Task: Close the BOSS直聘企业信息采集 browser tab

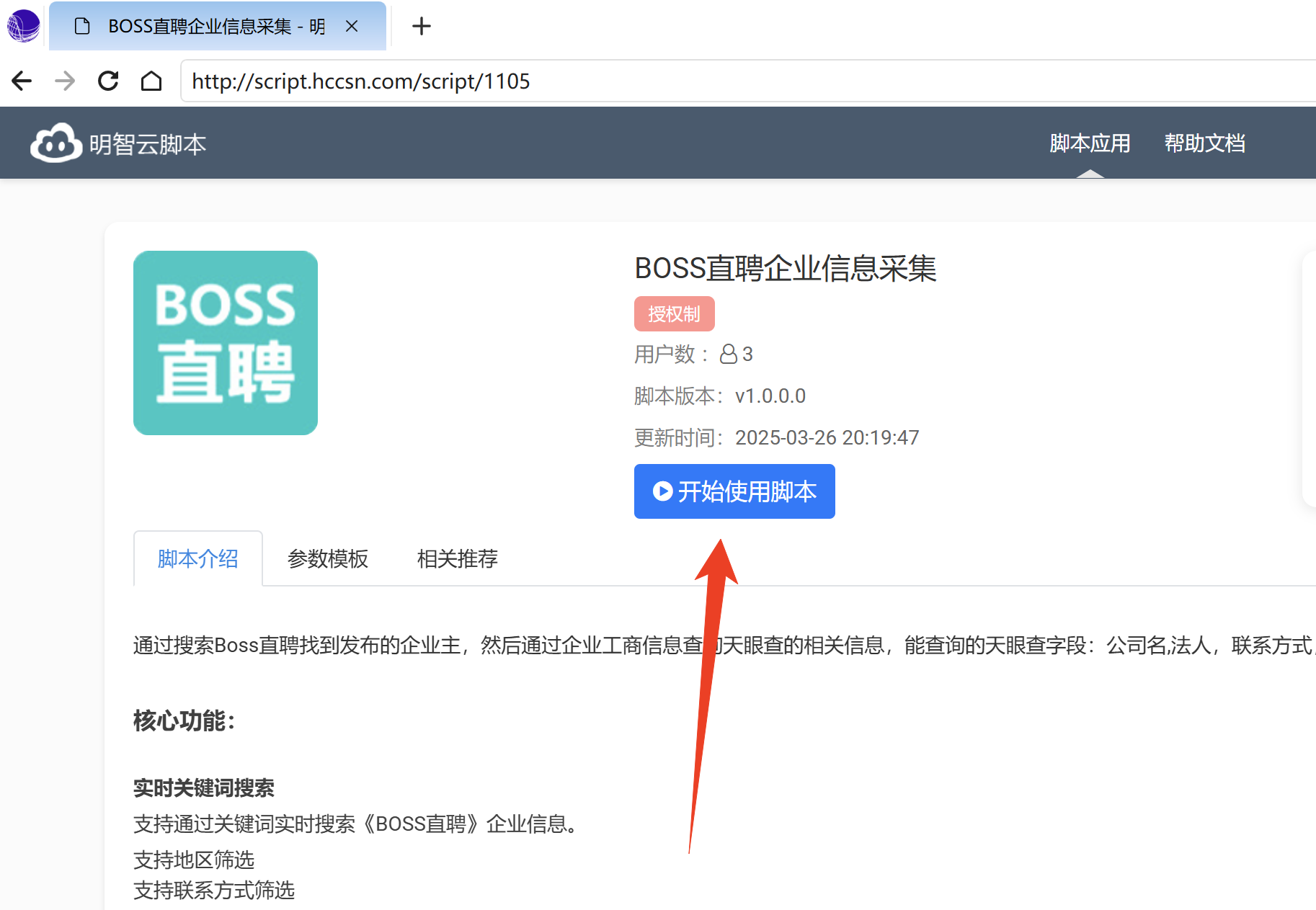Action: (x=352, y=27)
